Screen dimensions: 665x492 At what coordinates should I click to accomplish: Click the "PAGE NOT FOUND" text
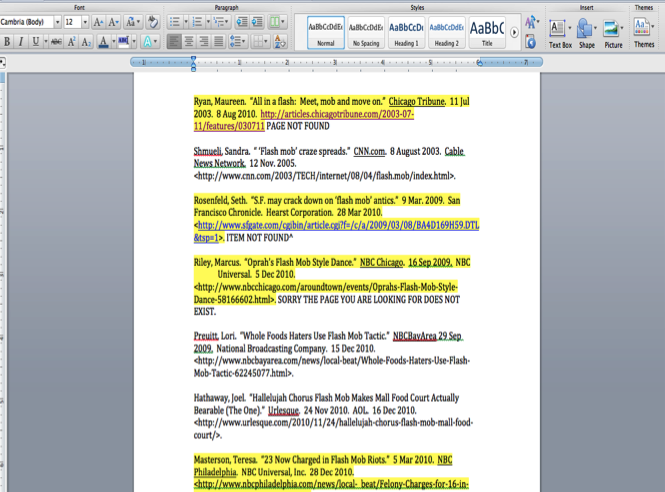click(298, 126)
